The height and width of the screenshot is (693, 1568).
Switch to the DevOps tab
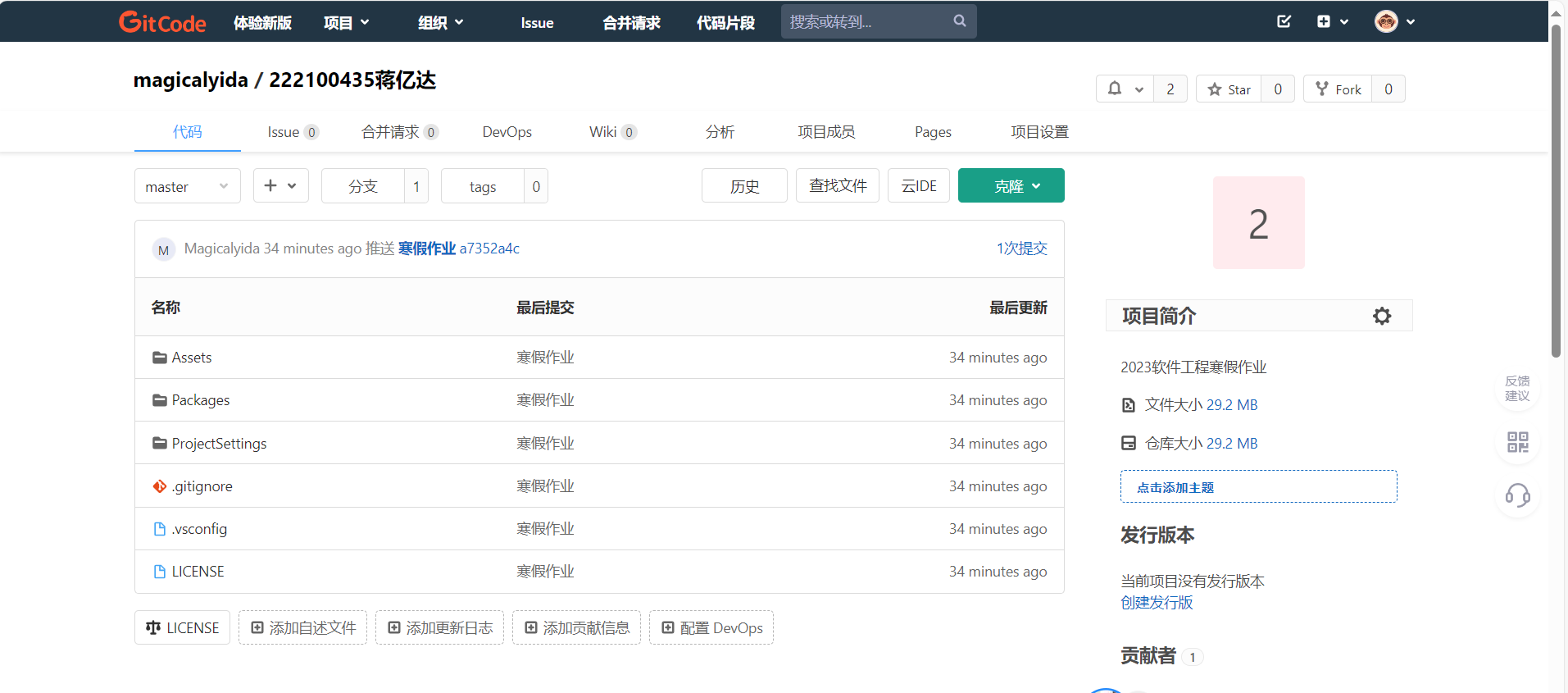coord(507,132)
